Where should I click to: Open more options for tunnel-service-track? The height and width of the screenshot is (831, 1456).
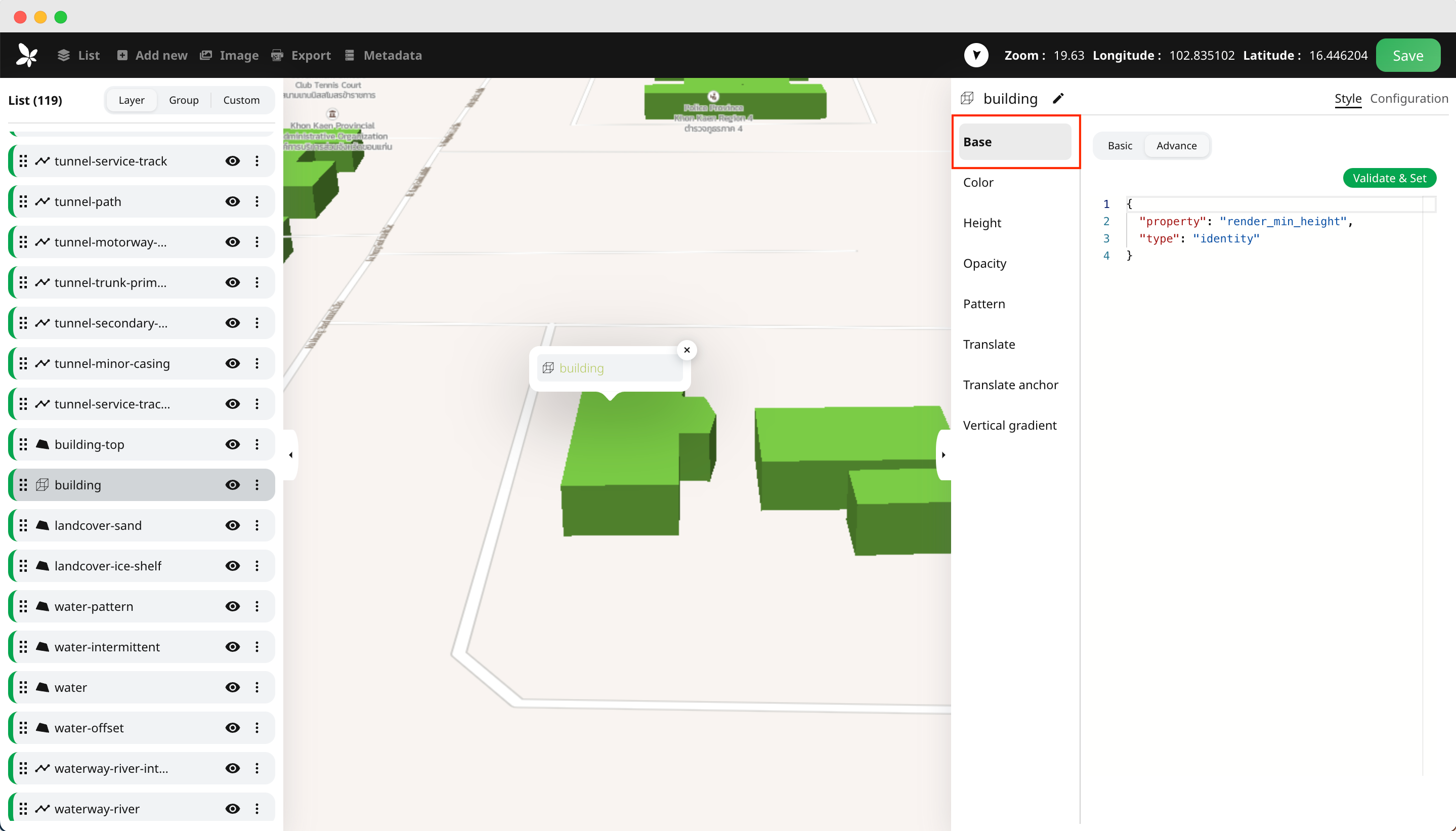click(258, 161)
